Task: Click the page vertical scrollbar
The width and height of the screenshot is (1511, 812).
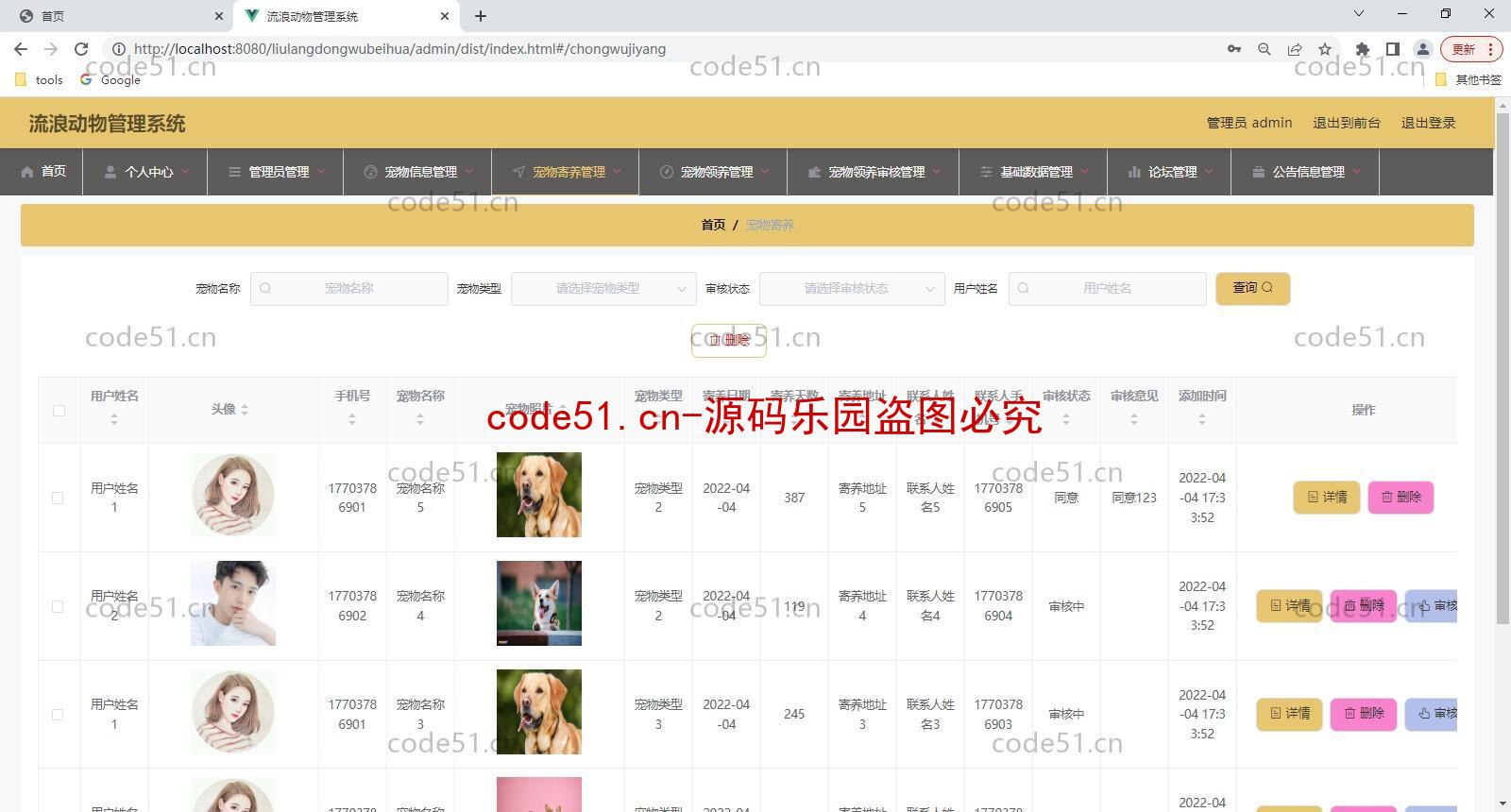Action: [1503, 368]
